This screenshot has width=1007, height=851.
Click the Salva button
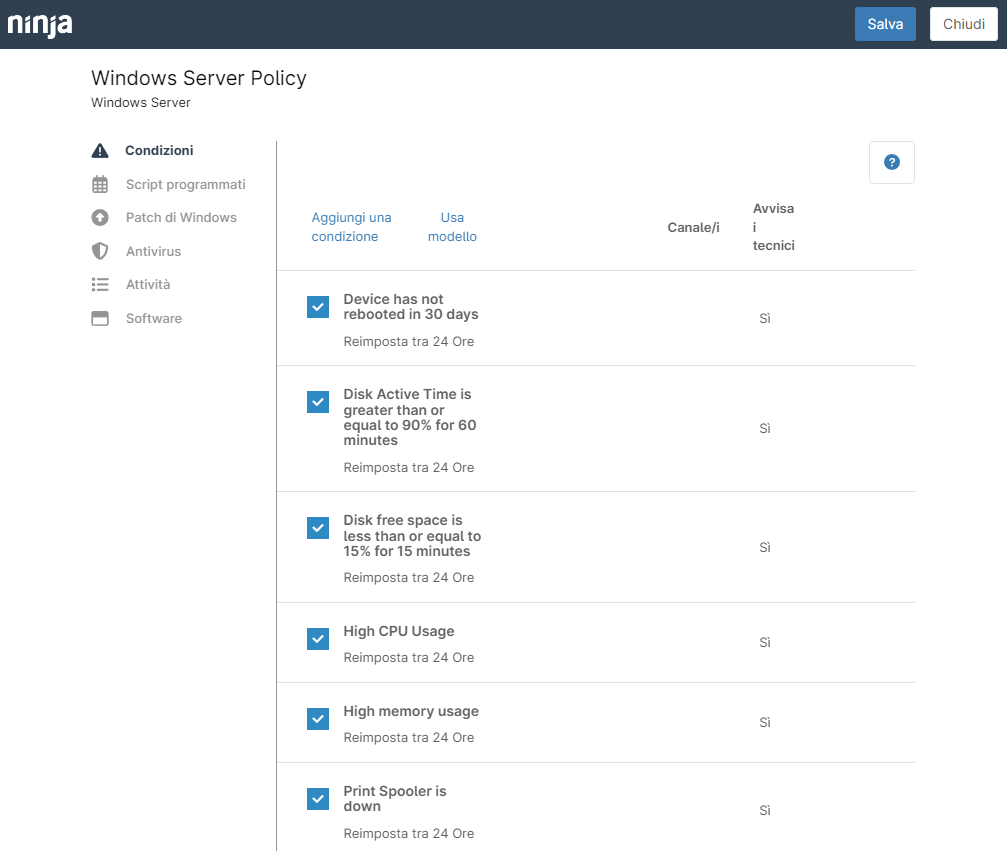pos(885,24)
